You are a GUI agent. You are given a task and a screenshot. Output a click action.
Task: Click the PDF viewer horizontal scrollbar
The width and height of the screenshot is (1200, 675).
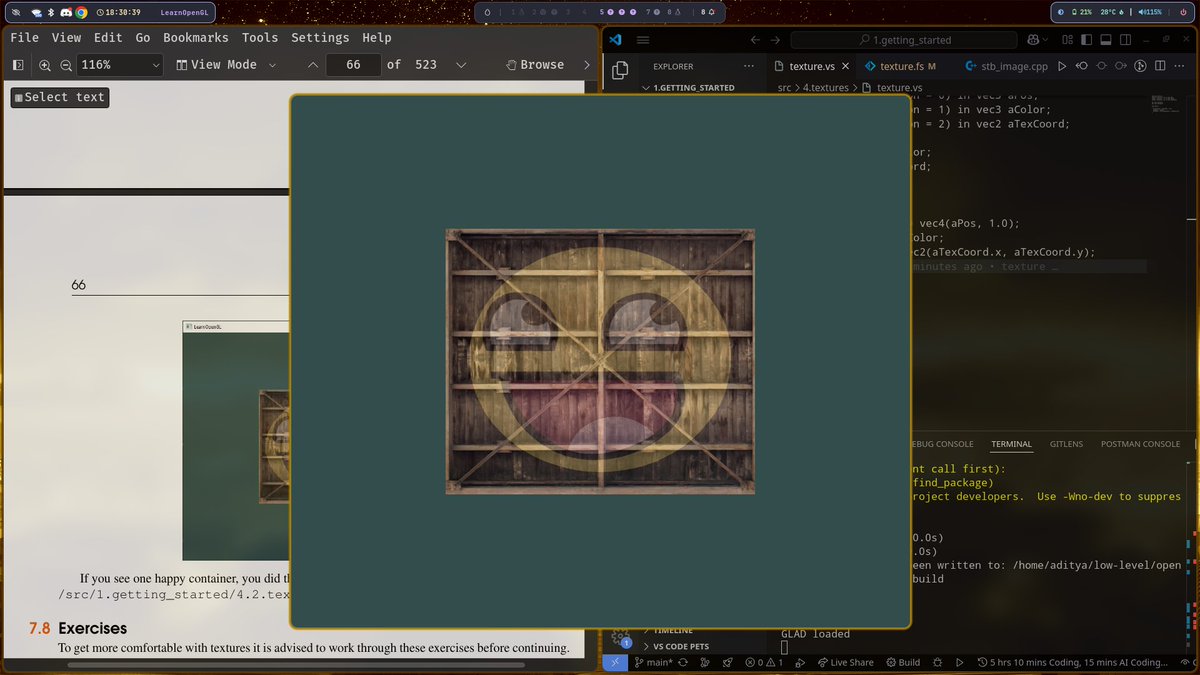(295, 664)
